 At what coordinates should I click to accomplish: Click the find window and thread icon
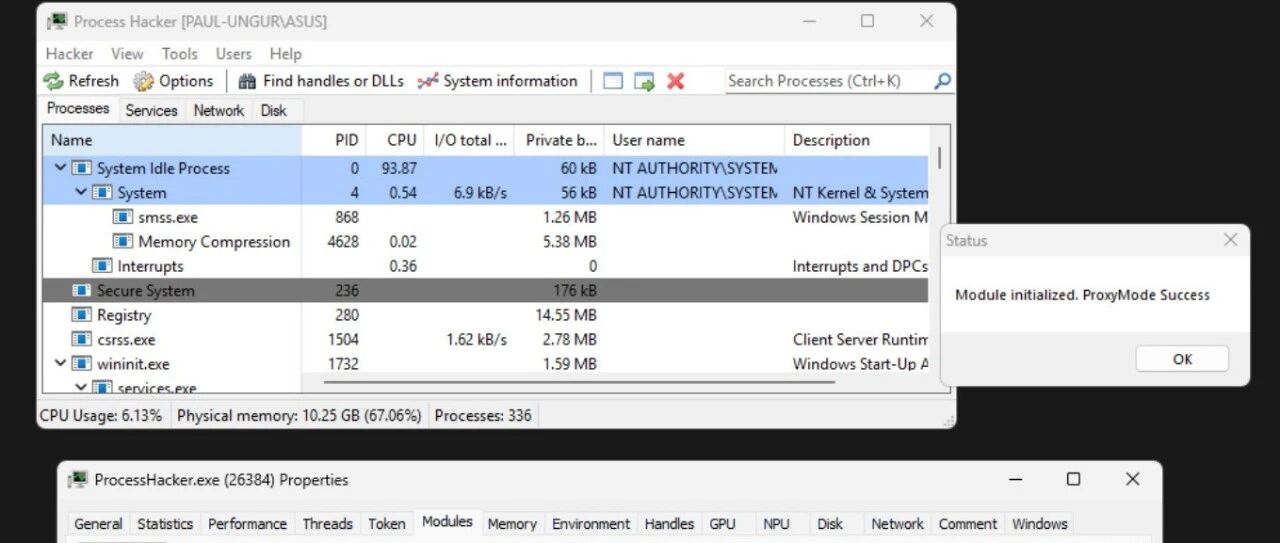(644, 81)
